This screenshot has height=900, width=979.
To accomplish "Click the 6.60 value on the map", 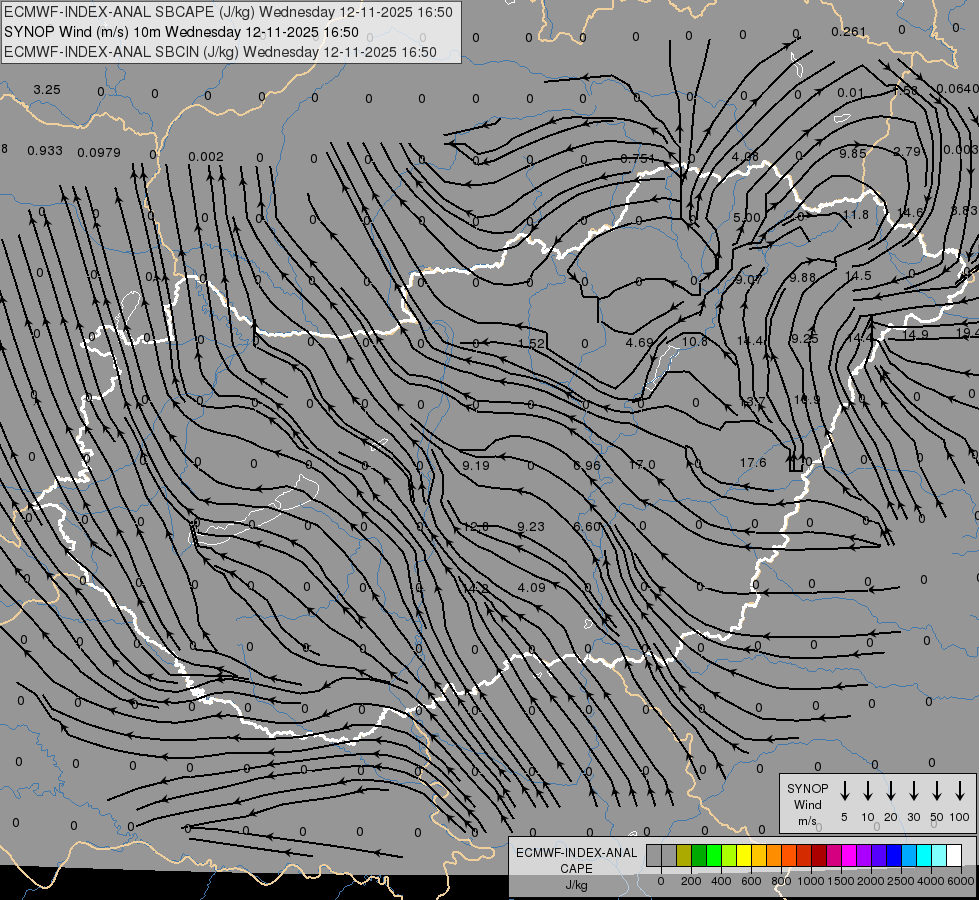I will (586, 527).
